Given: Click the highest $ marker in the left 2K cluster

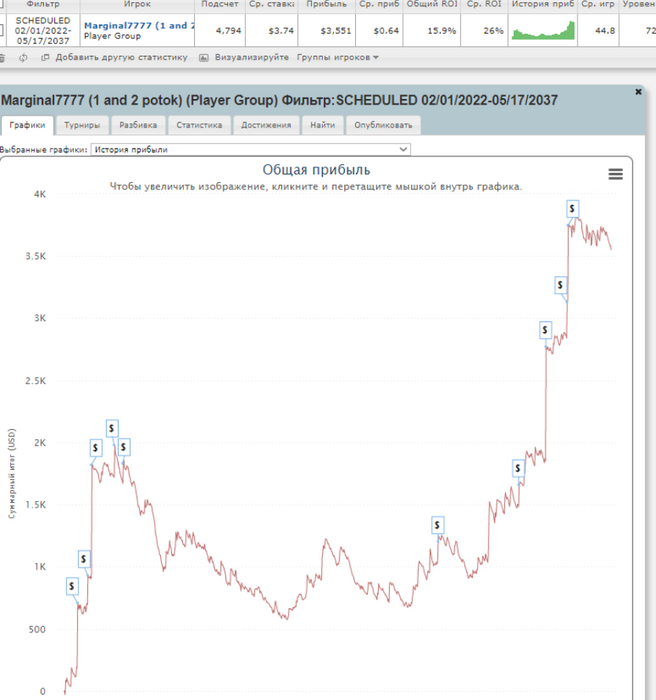Looking at the screenshot, I should tap(112, 429).
